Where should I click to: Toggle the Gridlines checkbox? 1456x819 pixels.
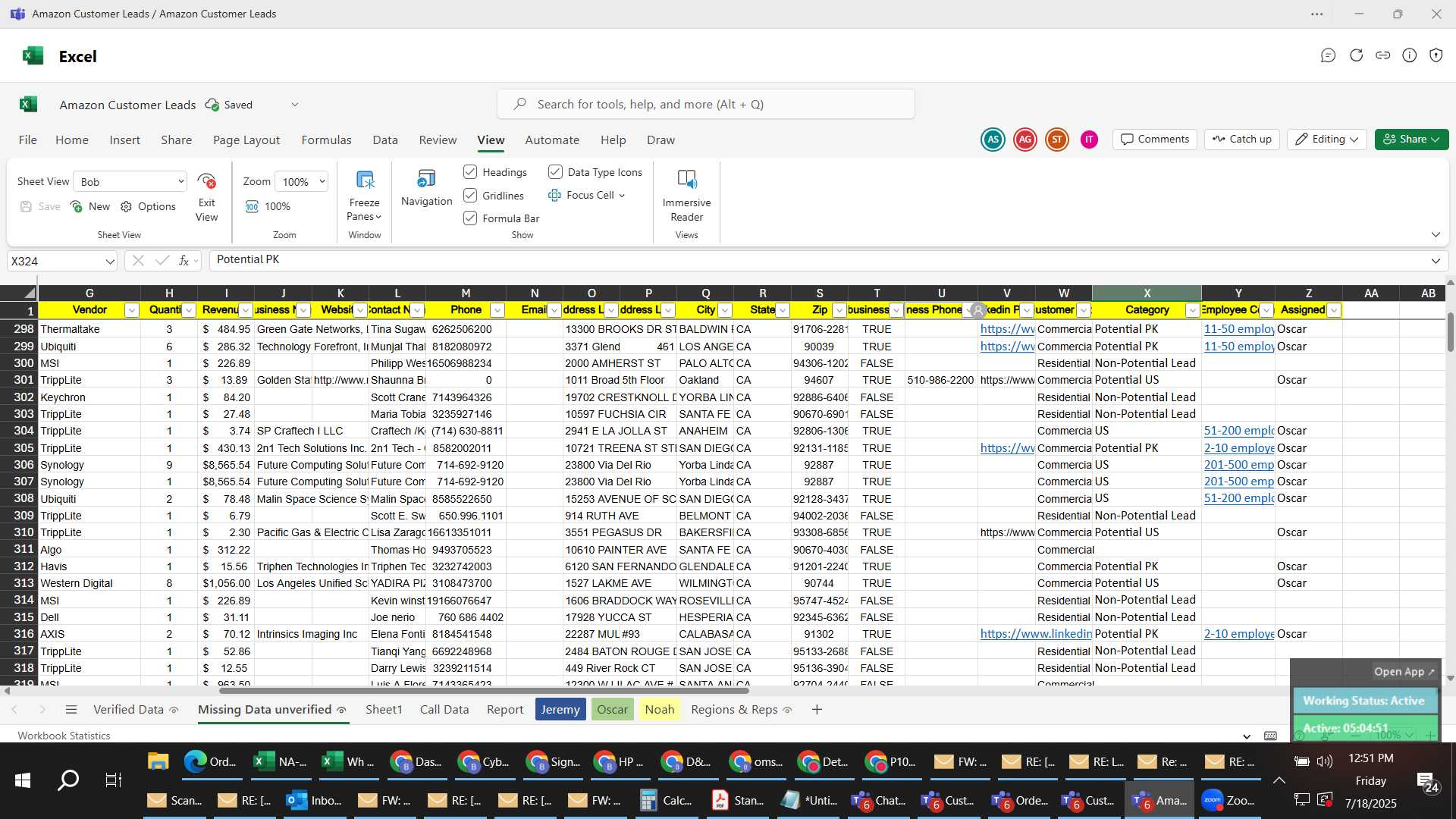point(470,196)
